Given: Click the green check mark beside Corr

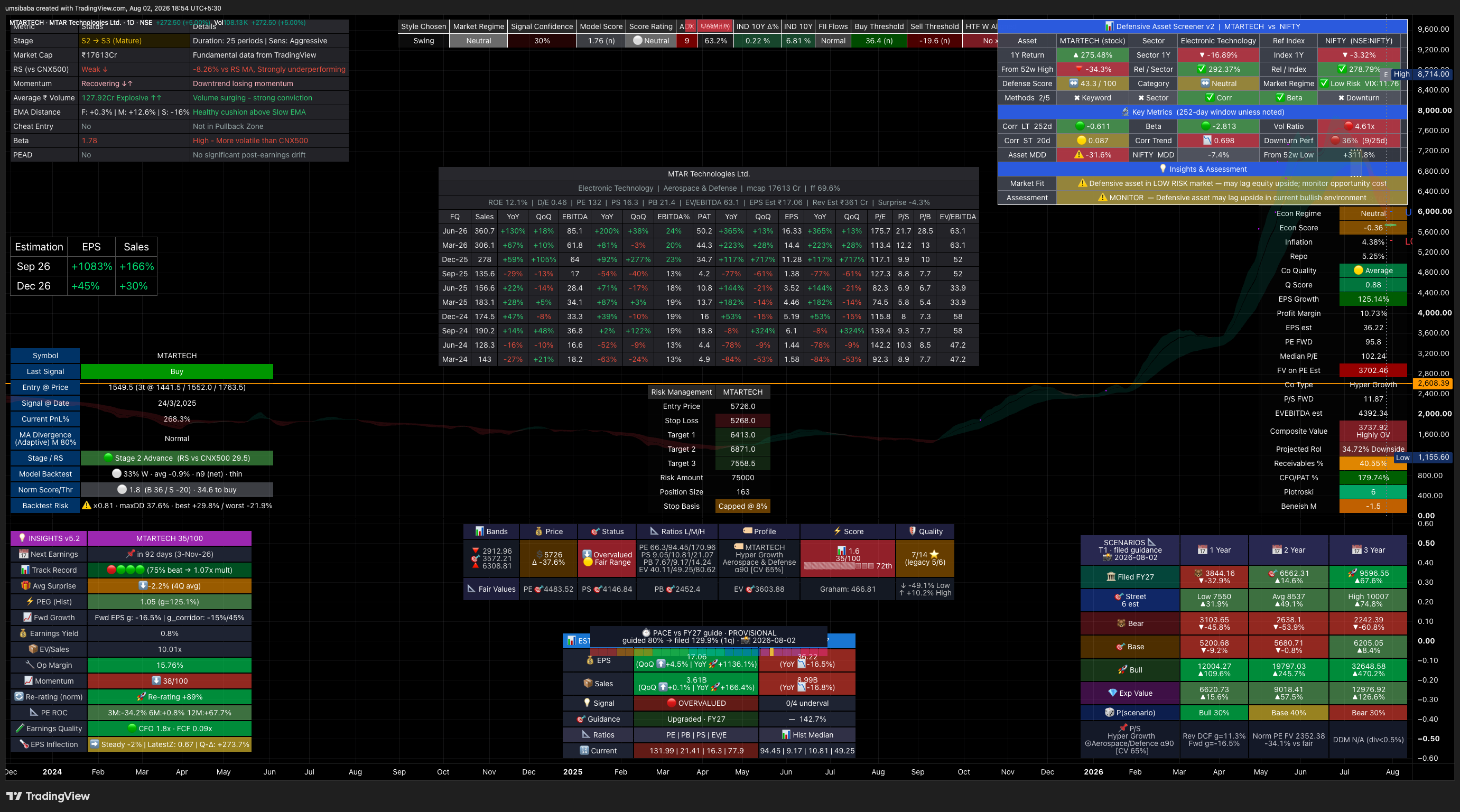Looking at the screenshot, I should (x=1210, y=97).
